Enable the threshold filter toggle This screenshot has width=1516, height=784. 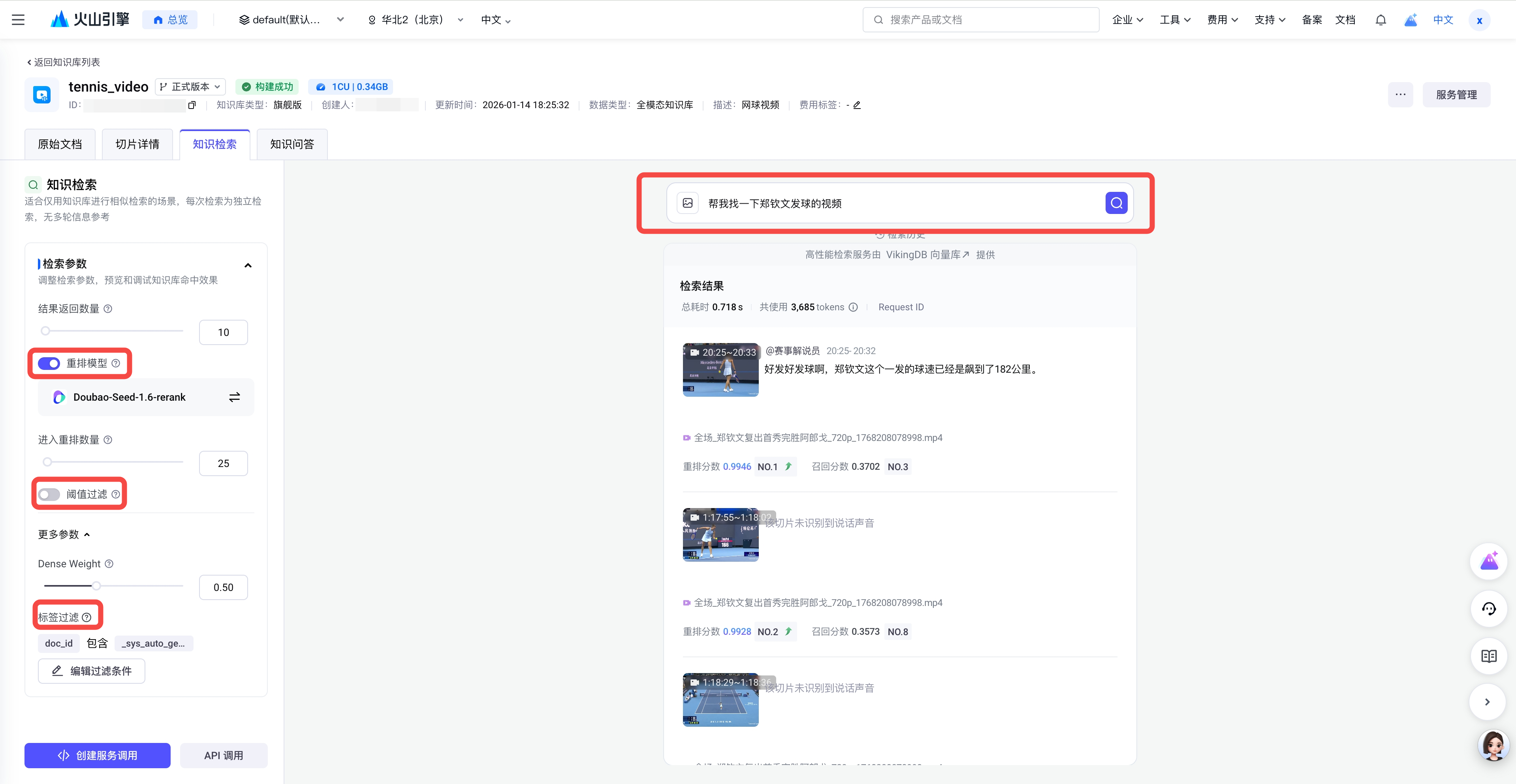click(49, 494)
